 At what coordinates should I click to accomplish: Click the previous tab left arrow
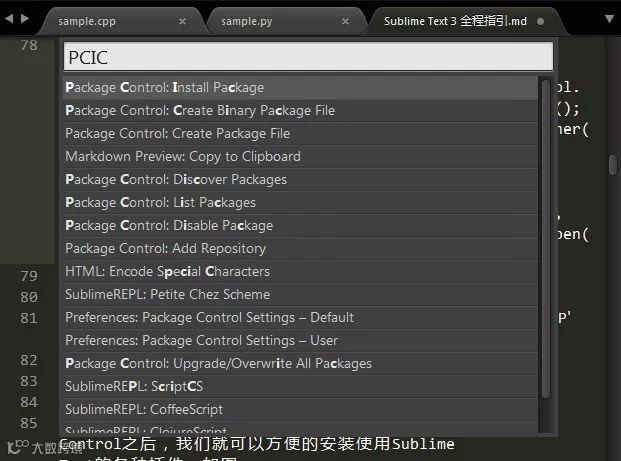point(9,18)
